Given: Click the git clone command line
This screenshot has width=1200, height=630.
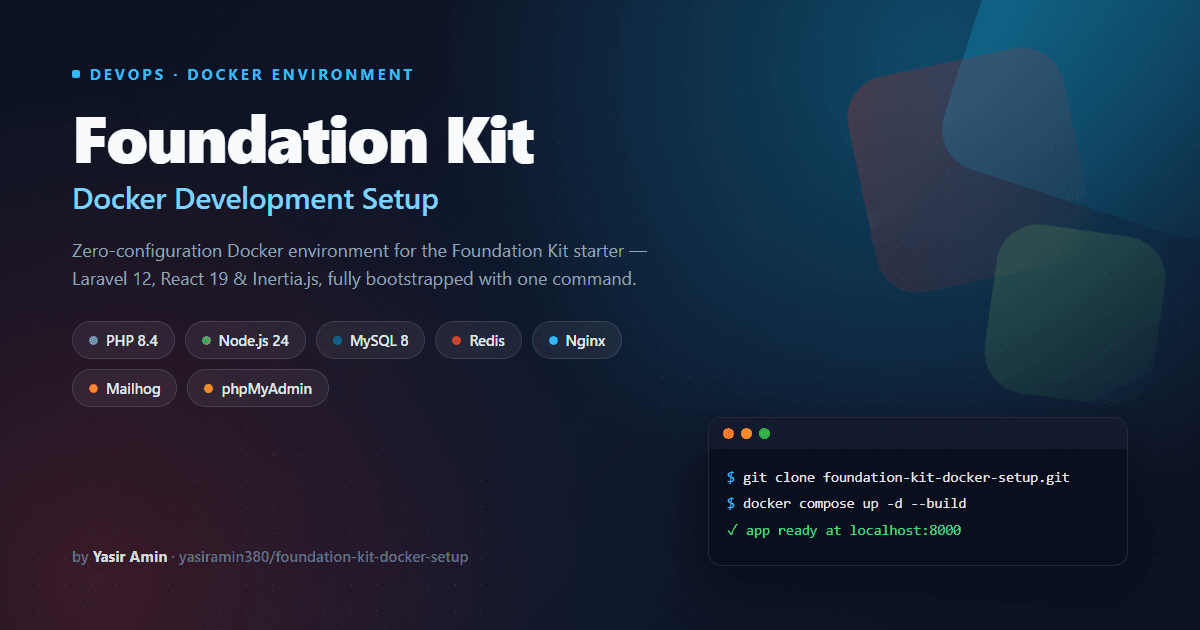Looking at the screenshot, I should [x=898, y=477].
